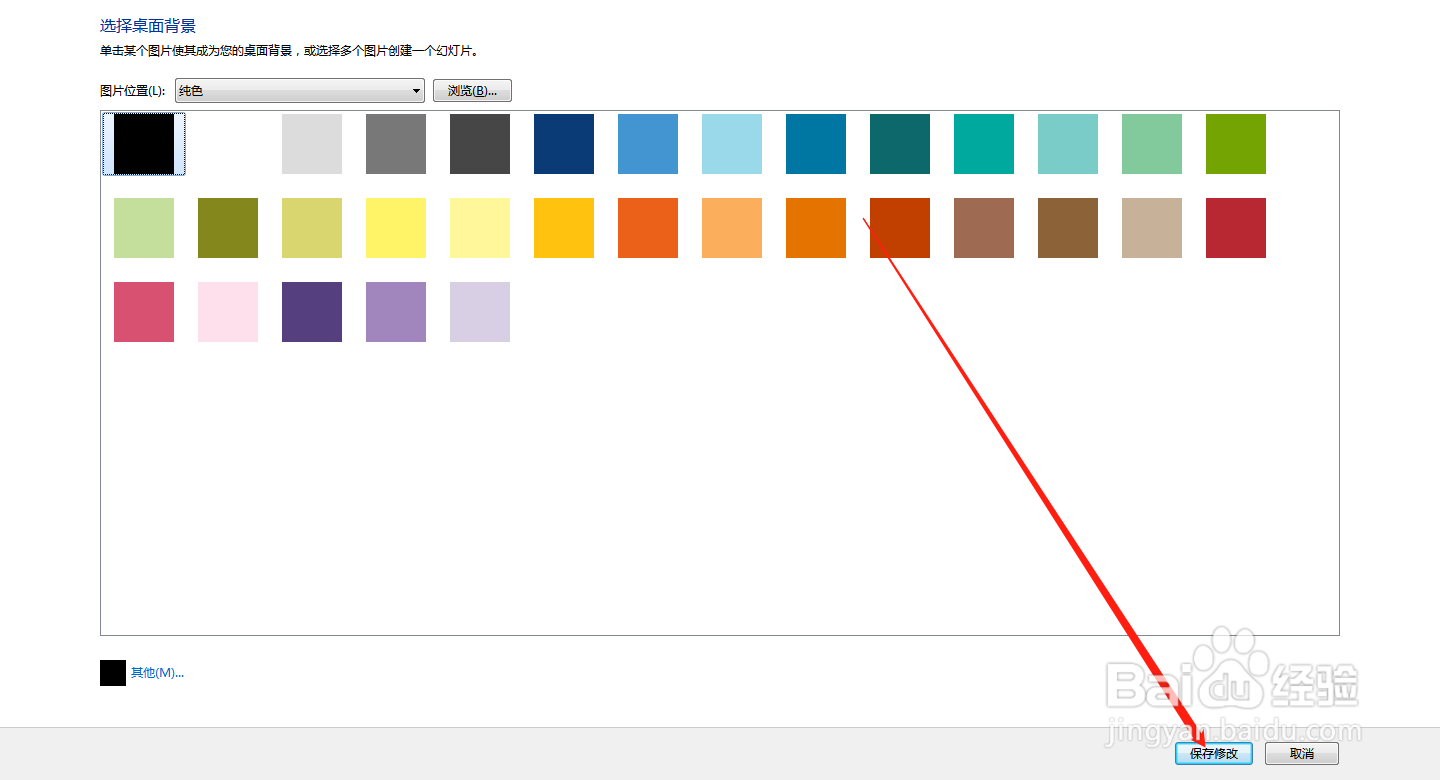
Task: Select the medium sky blue swatch
Action: click(648, 144)
